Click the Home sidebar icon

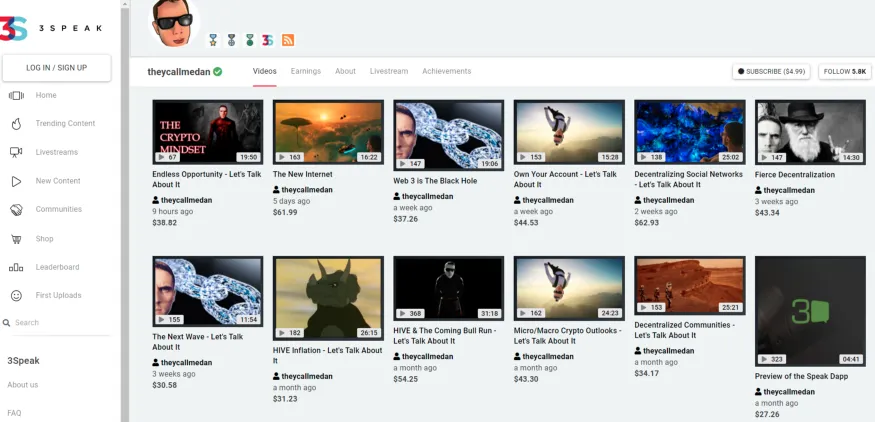coord(16,95)
